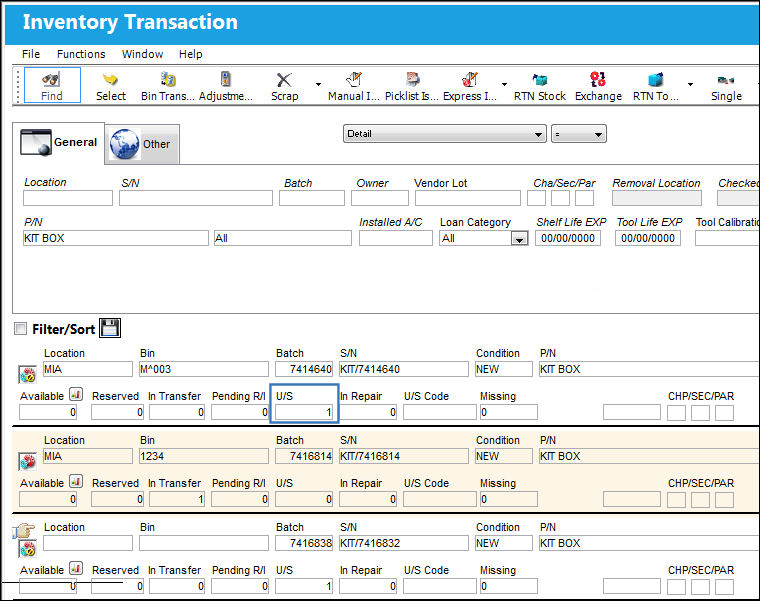
Task: Open the dropdown arrow after Express Issue
Action: (x=504, y=84)
